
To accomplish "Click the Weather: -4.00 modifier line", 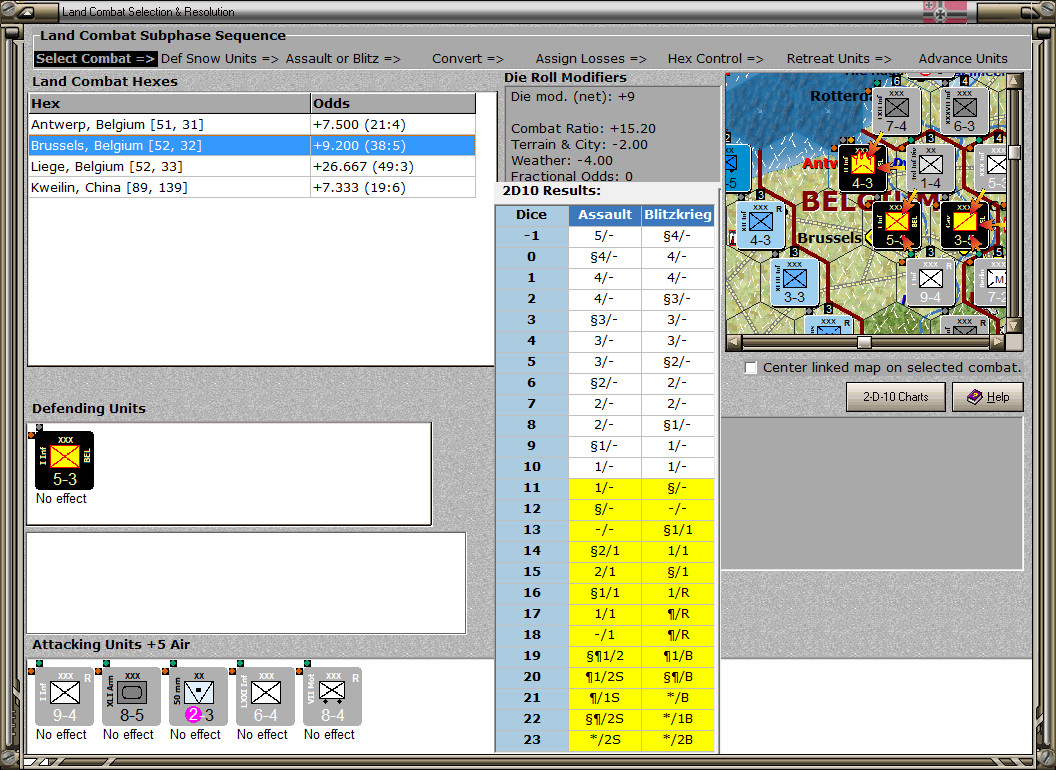I will [562, 160].
